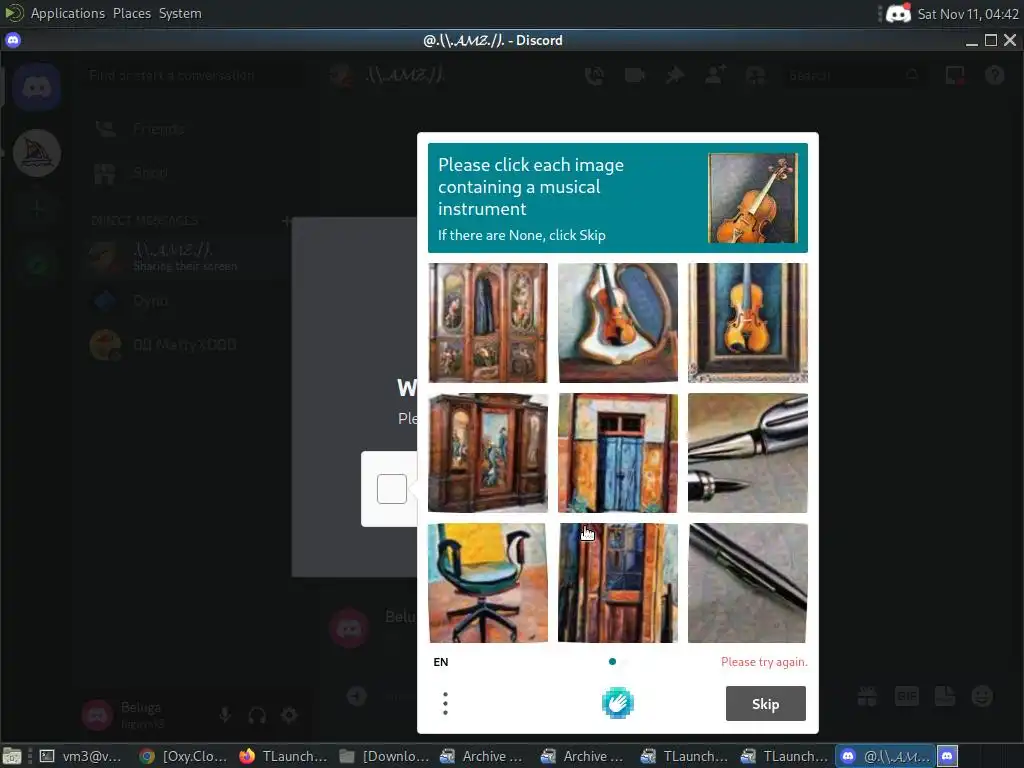Click Beluga user avatar in panel
Viewport: 1024px width, 768px height.
[97, 715]
